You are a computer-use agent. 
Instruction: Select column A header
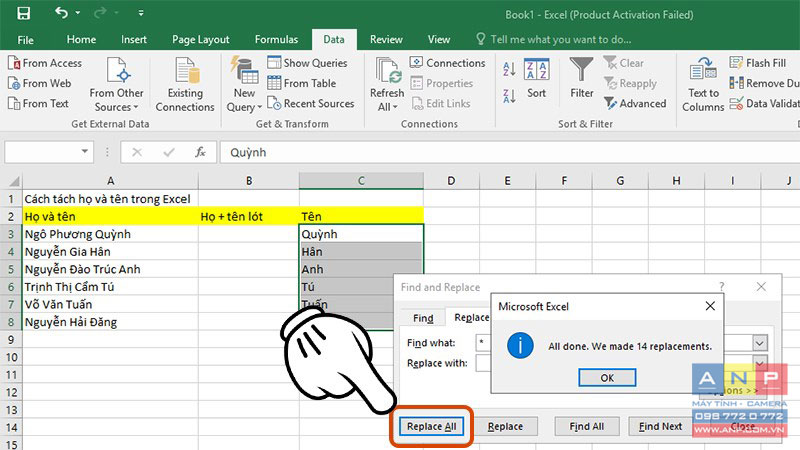110,181
